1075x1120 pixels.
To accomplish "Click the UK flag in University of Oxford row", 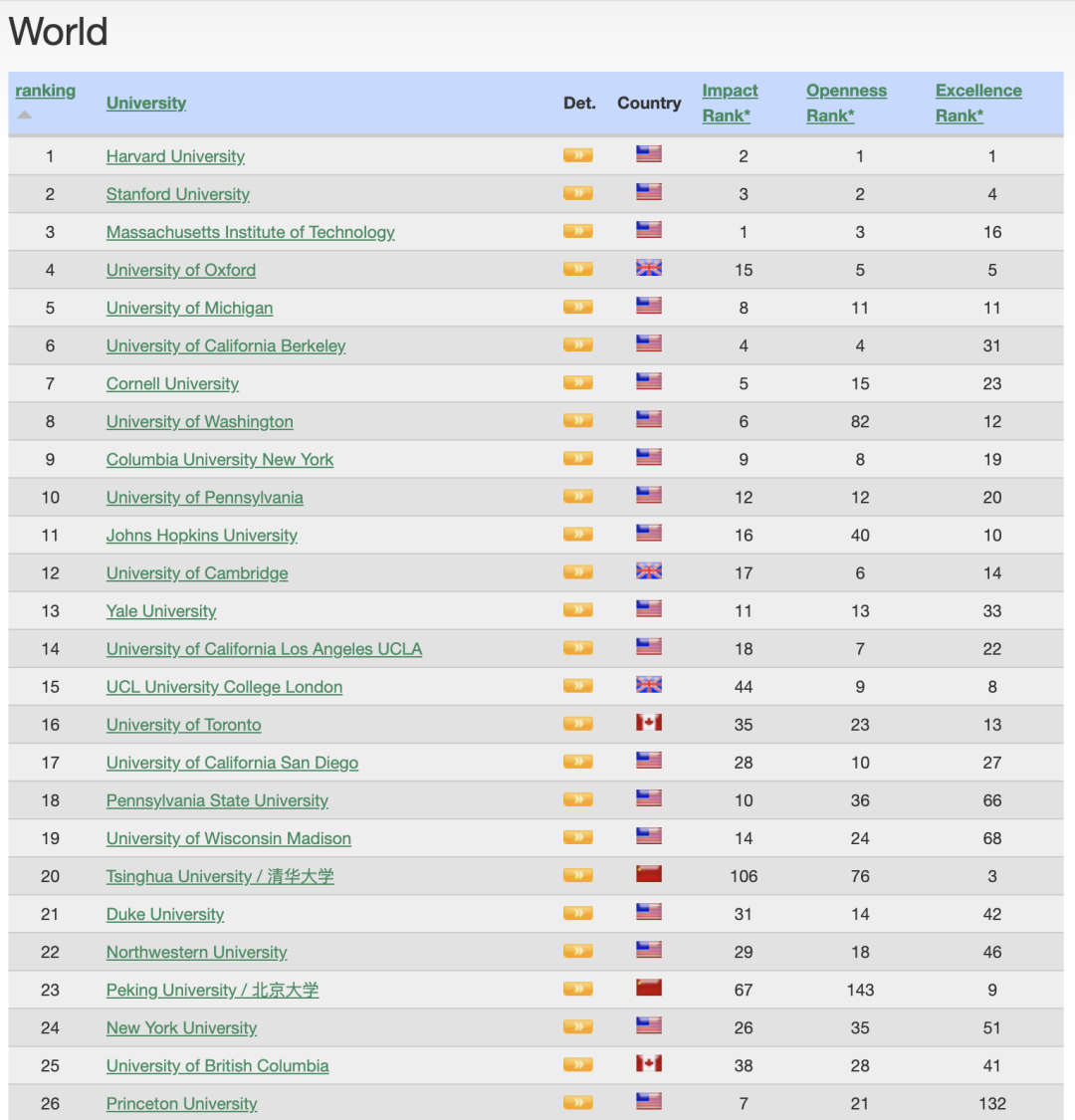I will tap(649, 268).
